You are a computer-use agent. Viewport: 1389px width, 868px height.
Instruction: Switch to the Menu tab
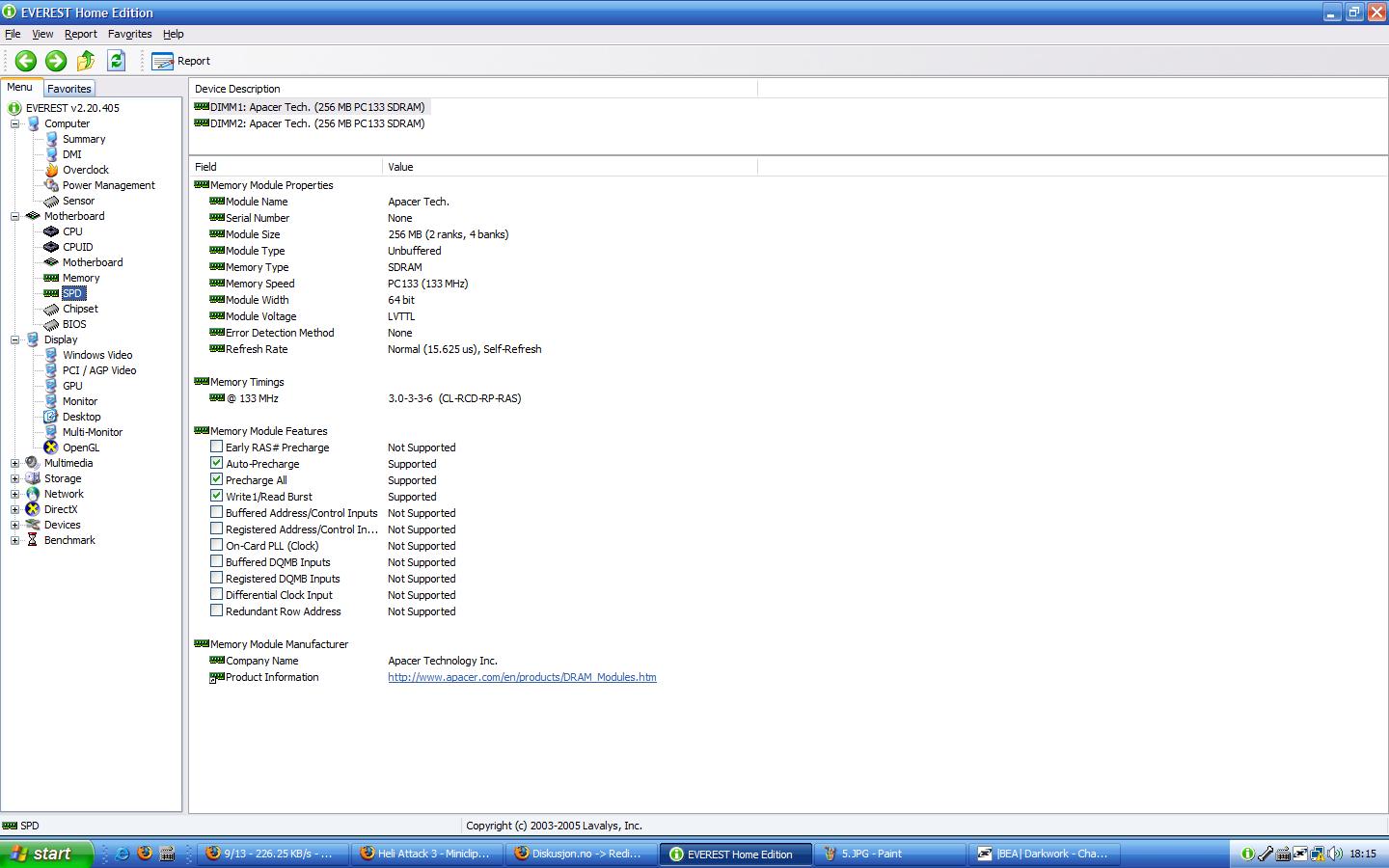[20, 87]
